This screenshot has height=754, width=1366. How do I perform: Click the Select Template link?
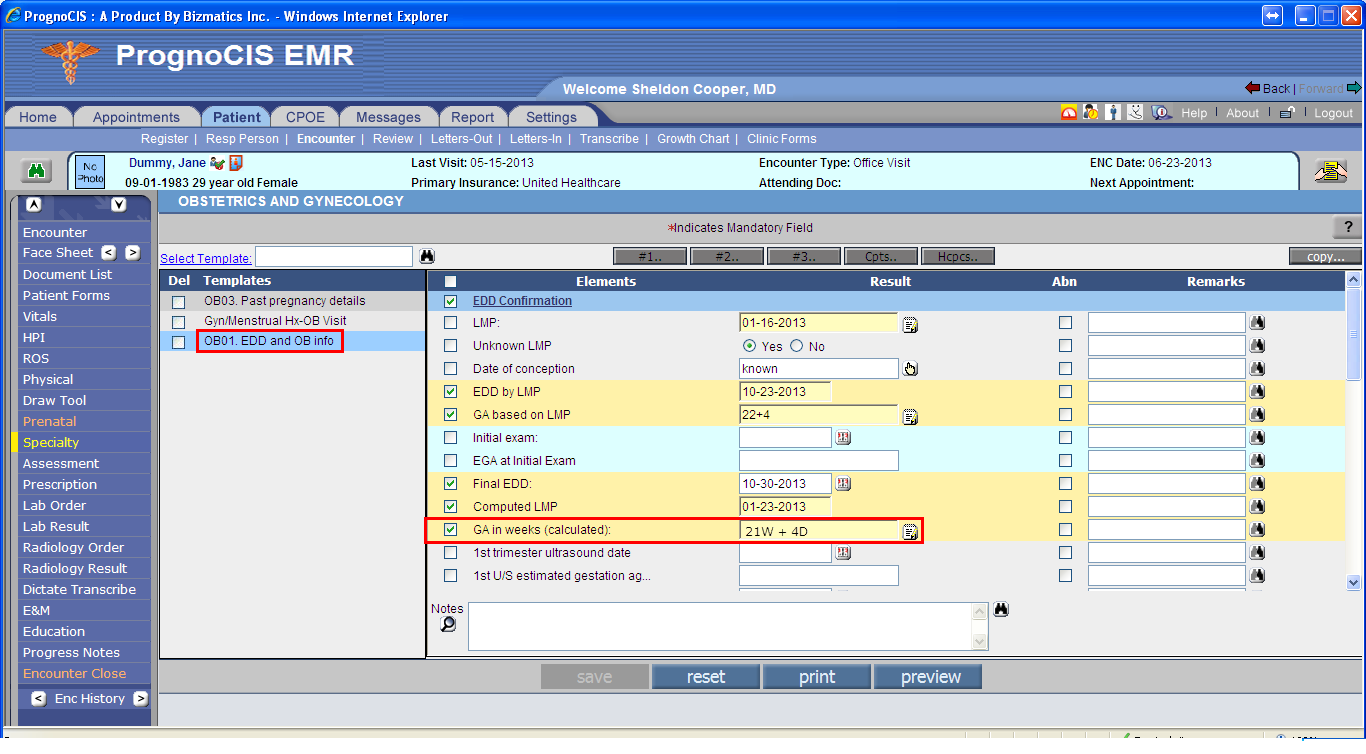tap(206, 258)
